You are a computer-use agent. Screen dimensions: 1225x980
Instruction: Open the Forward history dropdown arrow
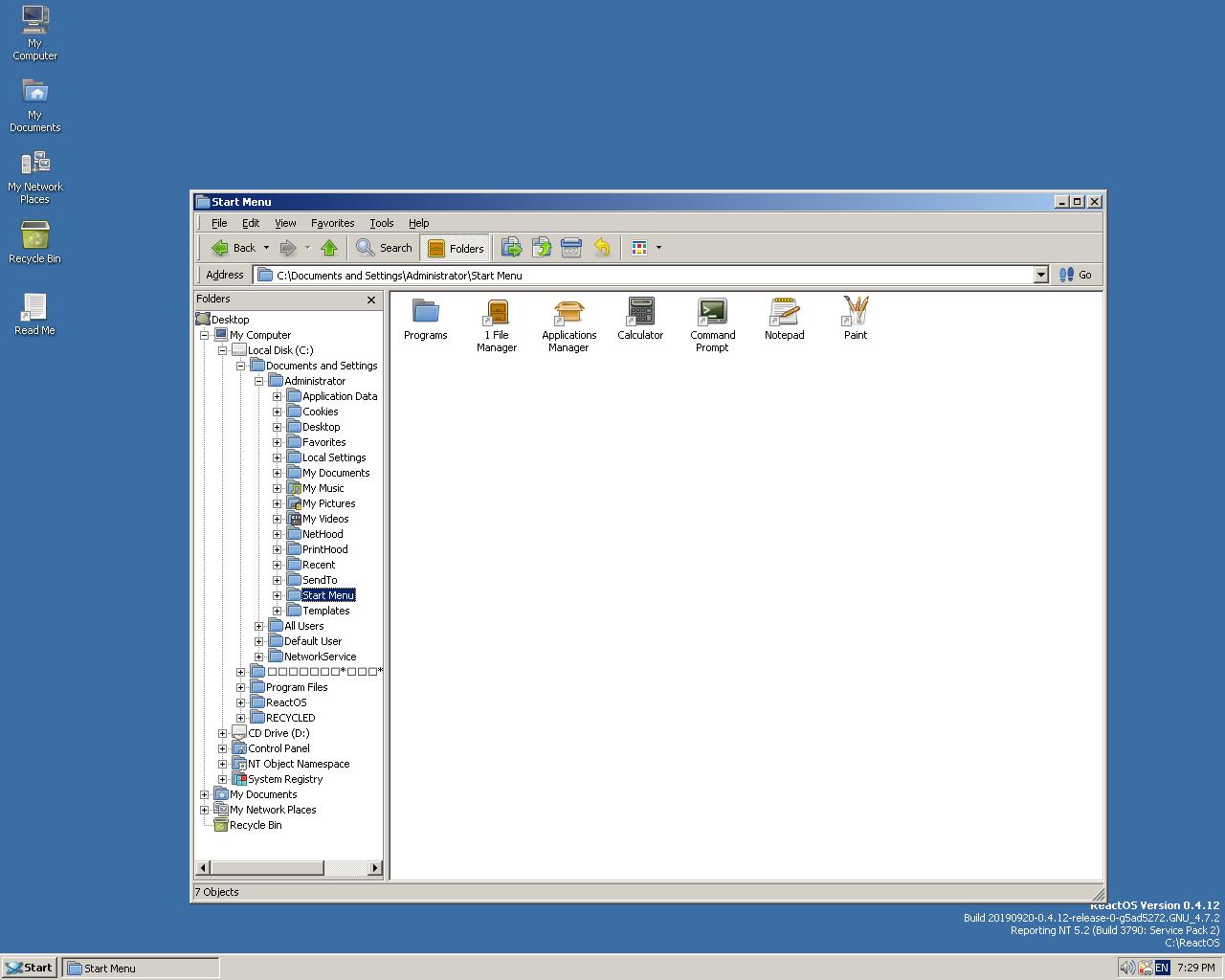click(x=307, y=248)
